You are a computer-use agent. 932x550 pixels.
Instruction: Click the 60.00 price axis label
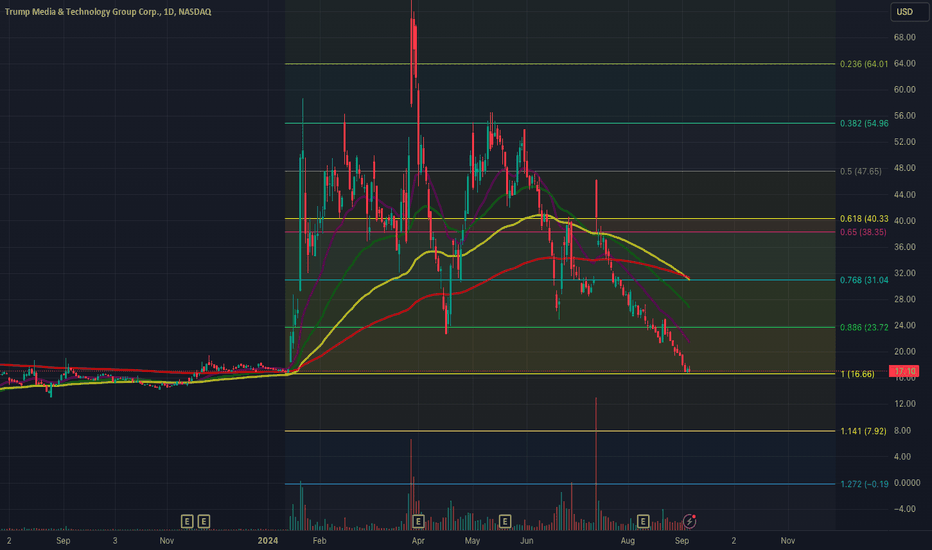point(904,90)
